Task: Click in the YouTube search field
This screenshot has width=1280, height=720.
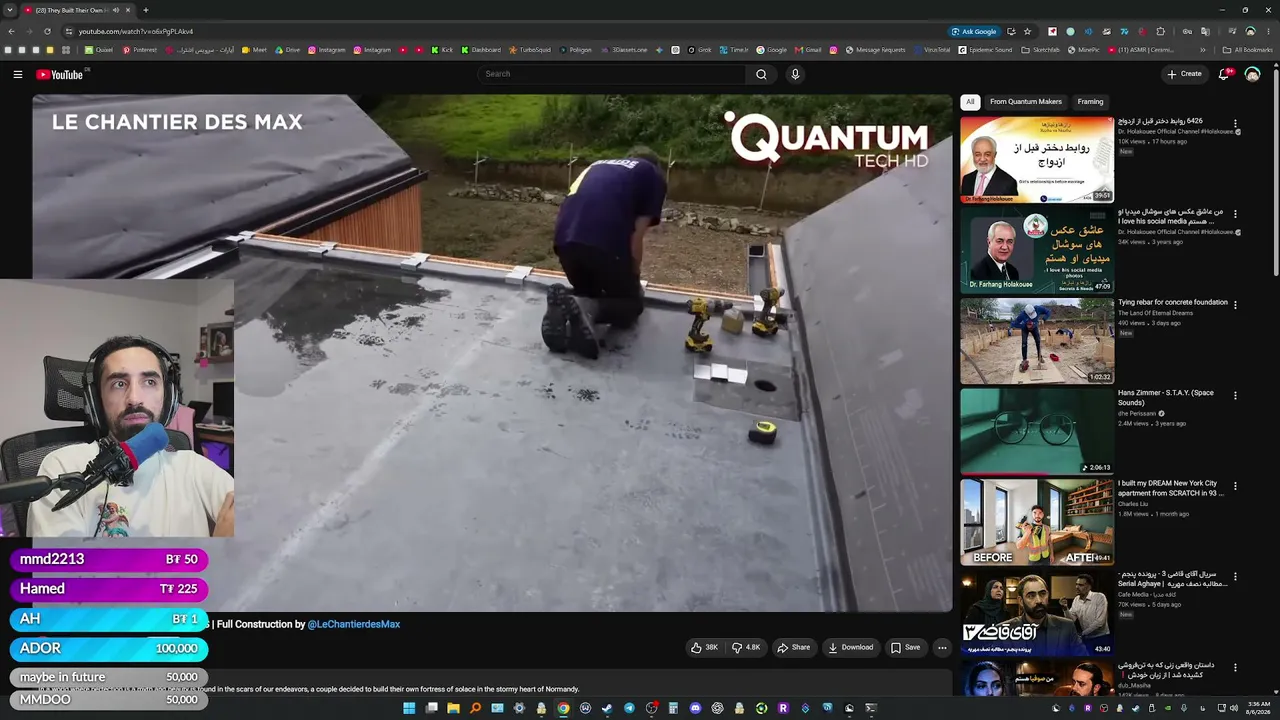Action: click(611, 74)
